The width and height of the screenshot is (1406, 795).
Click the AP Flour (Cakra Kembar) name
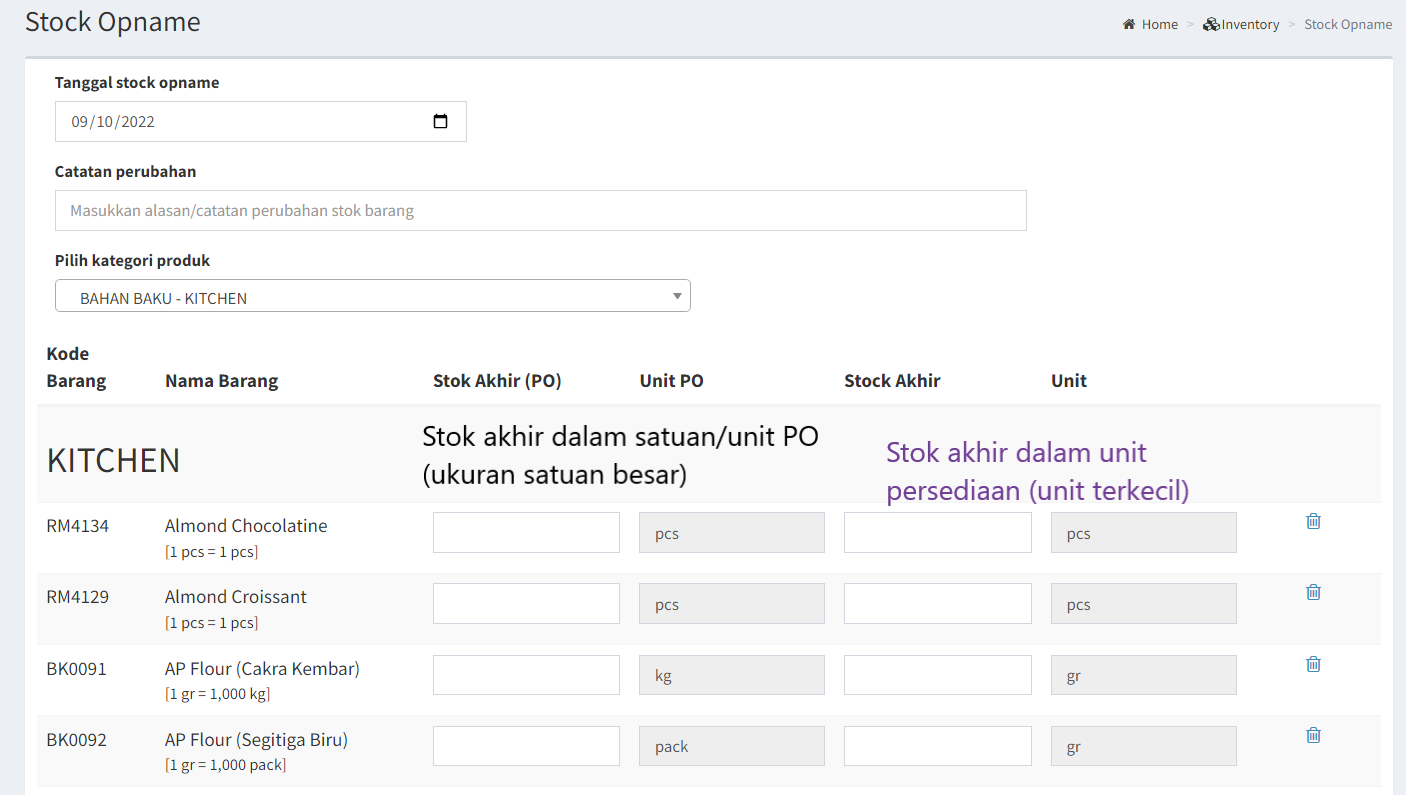[262, 668]
